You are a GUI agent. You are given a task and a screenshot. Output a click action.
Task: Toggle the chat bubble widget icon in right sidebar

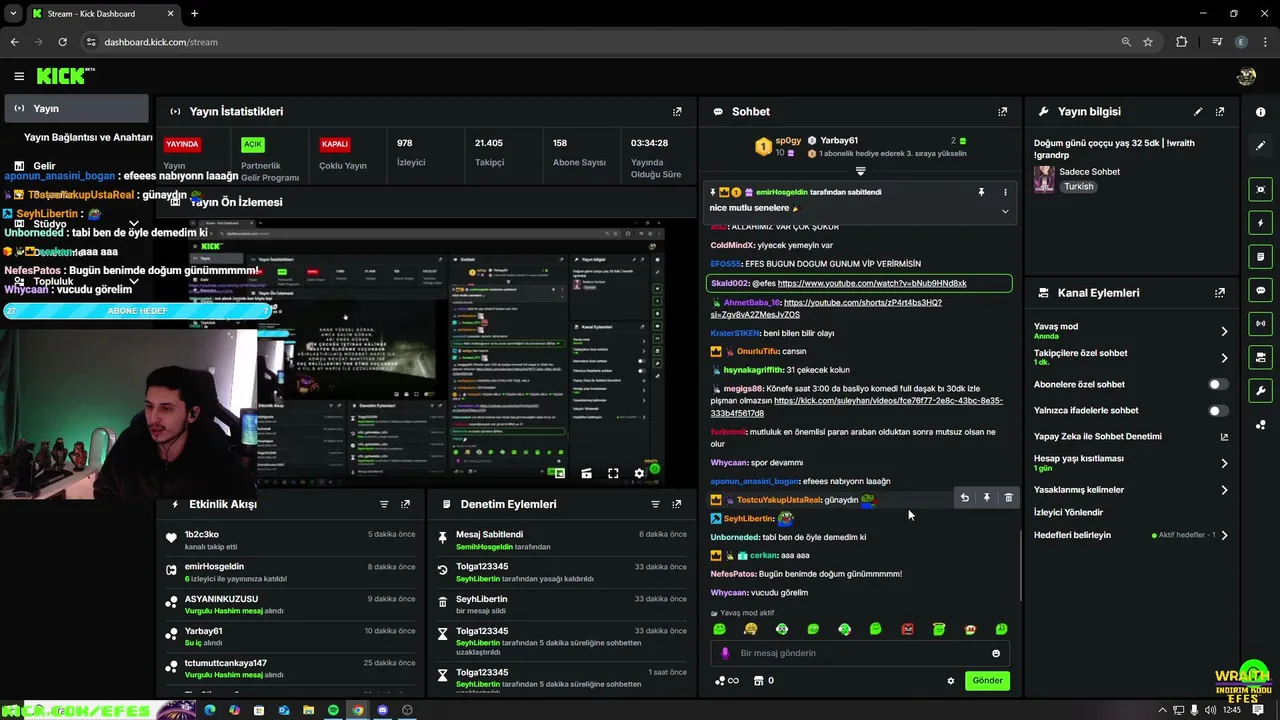click(1260, 290)
